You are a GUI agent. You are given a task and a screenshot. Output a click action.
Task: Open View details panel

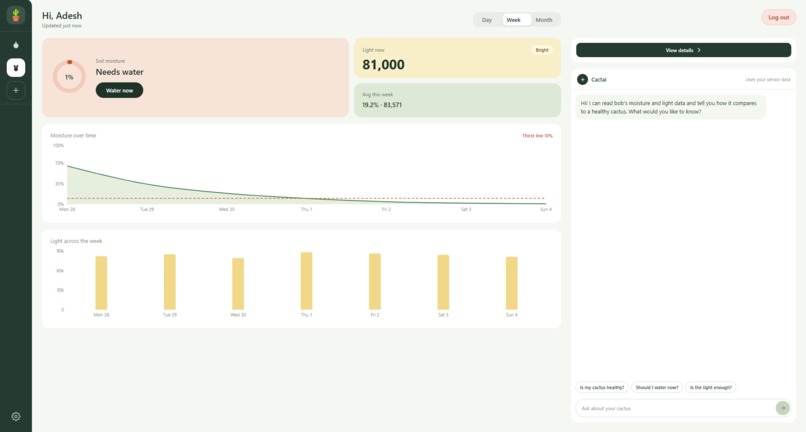click(x=683, y=50)
